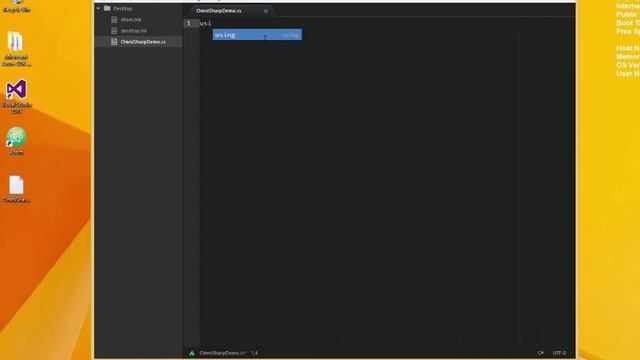This screenshot has height=360, width=640.
Task: Switch to the OmniSharpDemo.cs editor tab
Action: click(232, 11)
